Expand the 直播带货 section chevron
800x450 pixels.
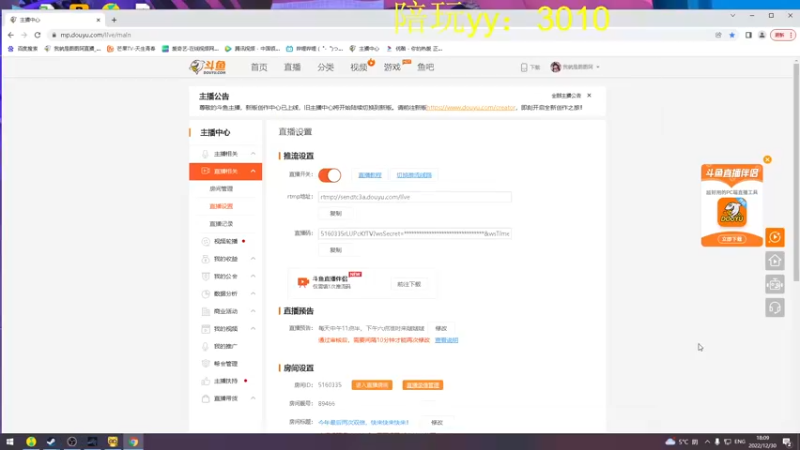253,398
